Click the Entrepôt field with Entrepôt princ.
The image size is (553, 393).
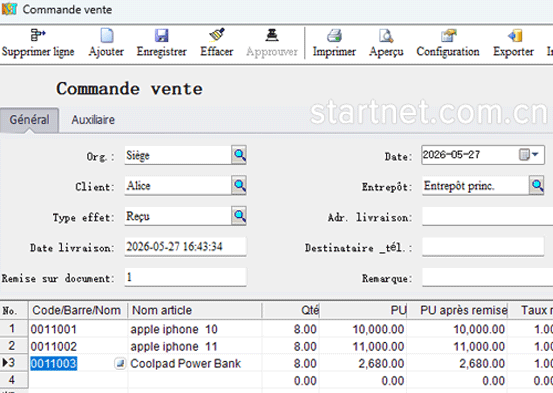click(475, 186)
